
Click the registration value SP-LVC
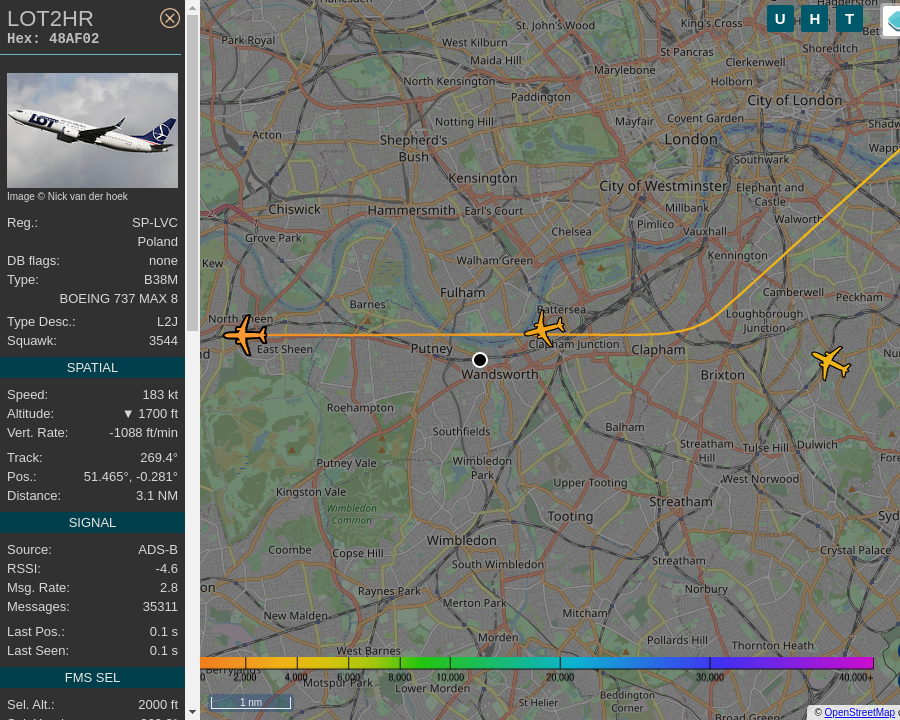(154, 223)
